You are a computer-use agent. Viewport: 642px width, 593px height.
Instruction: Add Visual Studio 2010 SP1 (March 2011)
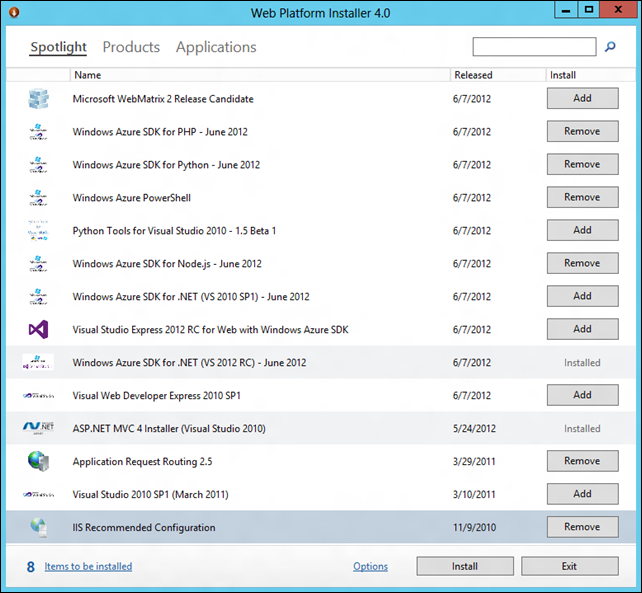[583, 494]
